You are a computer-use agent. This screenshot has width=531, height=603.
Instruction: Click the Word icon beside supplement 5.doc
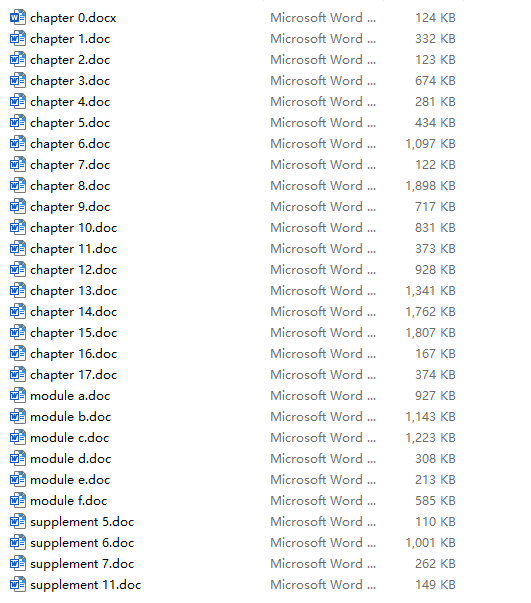tap(18, 522)
